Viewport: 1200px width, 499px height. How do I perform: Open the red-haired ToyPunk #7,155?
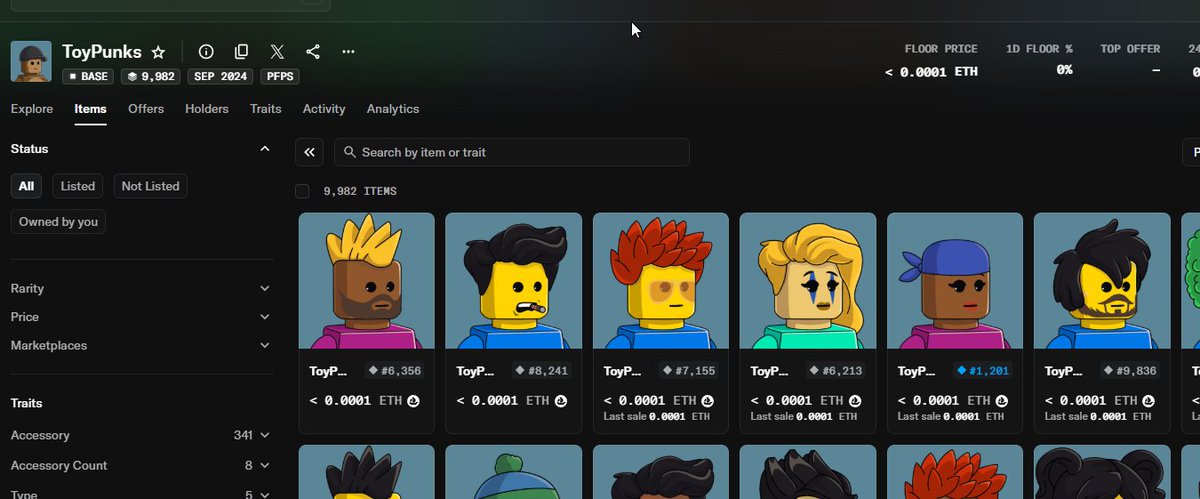pos(661,280)
